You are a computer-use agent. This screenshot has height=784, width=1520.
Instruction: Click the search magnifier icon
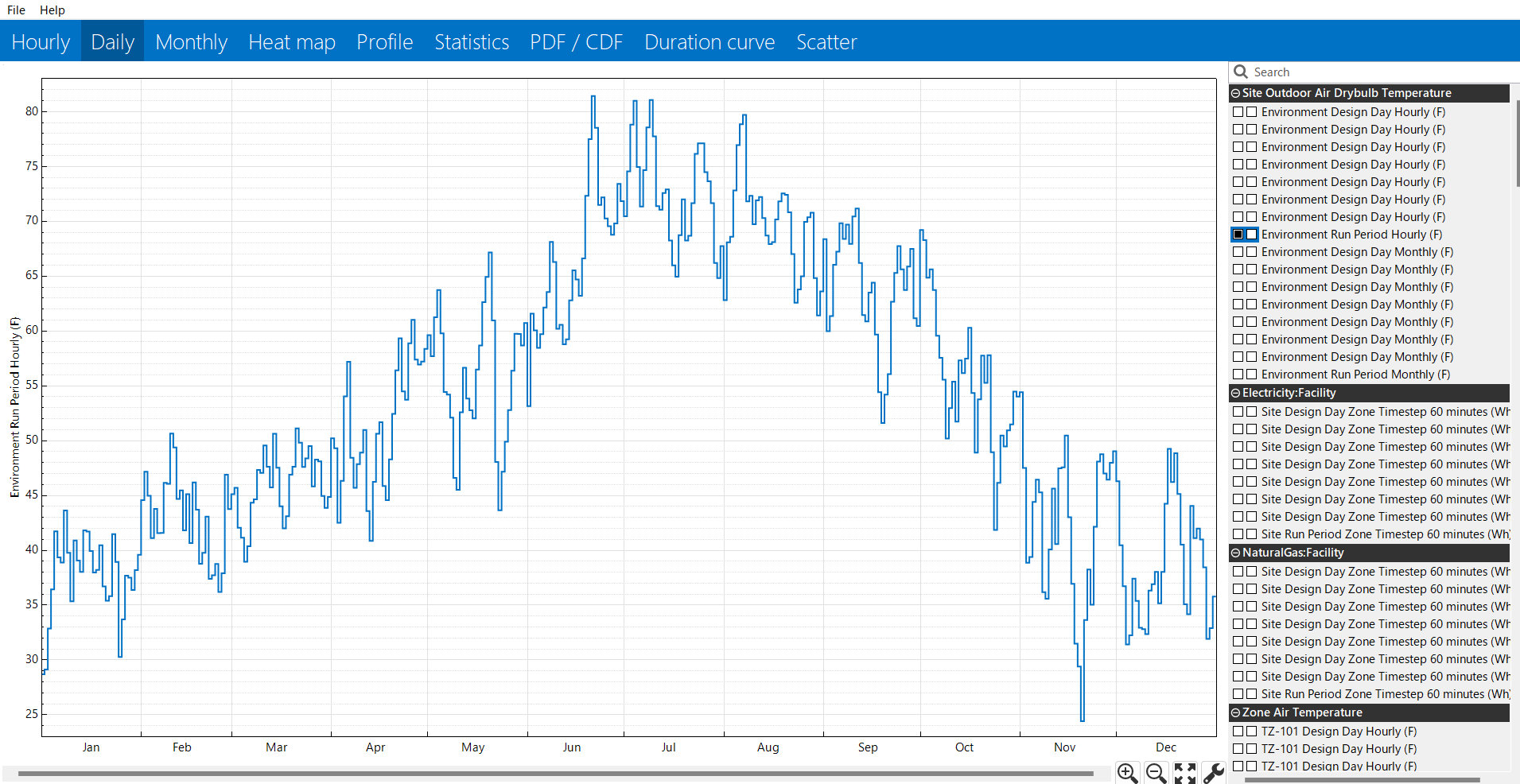(1240, 72)
